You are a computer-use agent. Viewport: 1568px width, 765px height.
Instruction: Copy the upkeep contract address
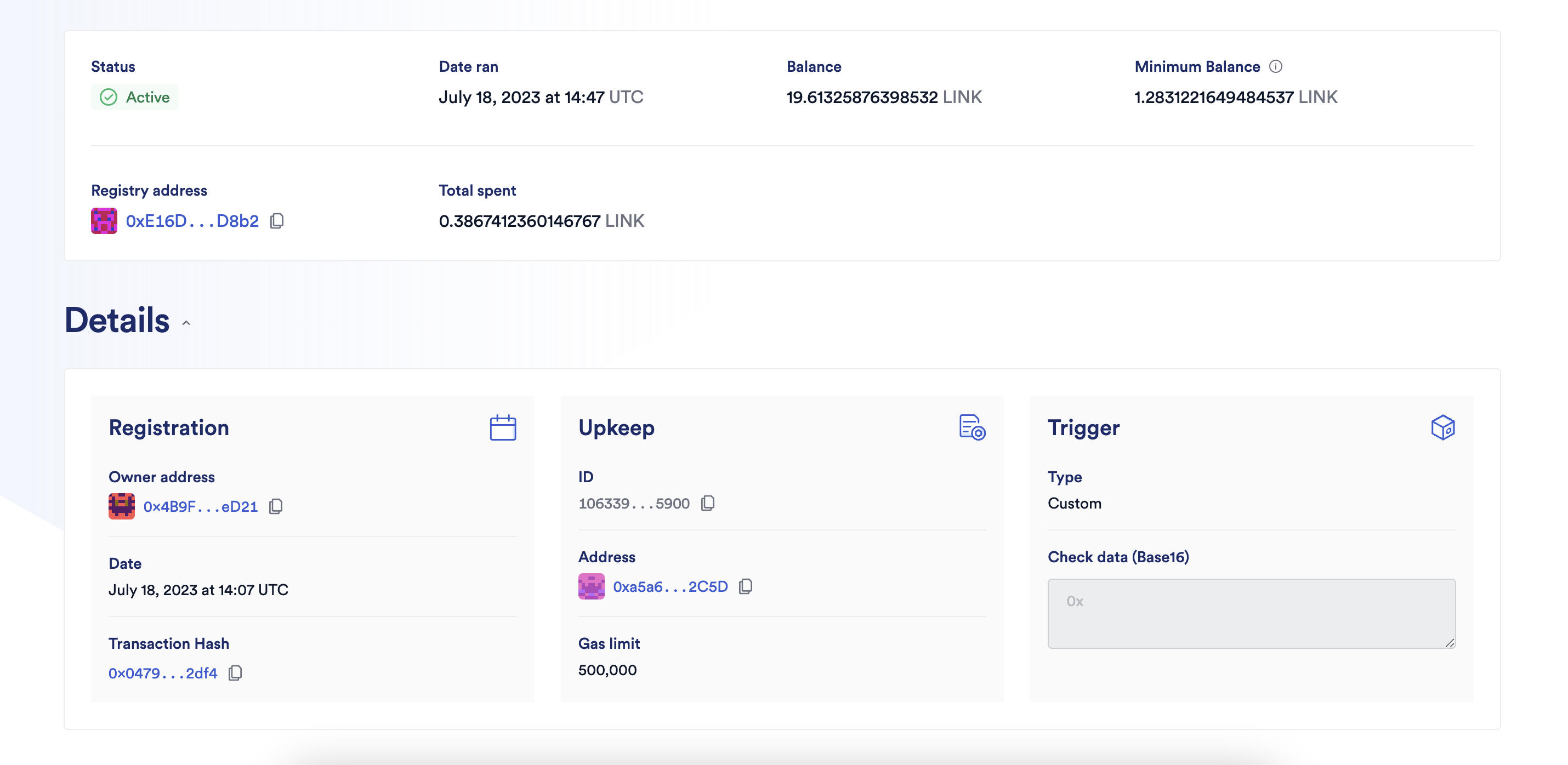pyautogui.click(x=746, y=587)
